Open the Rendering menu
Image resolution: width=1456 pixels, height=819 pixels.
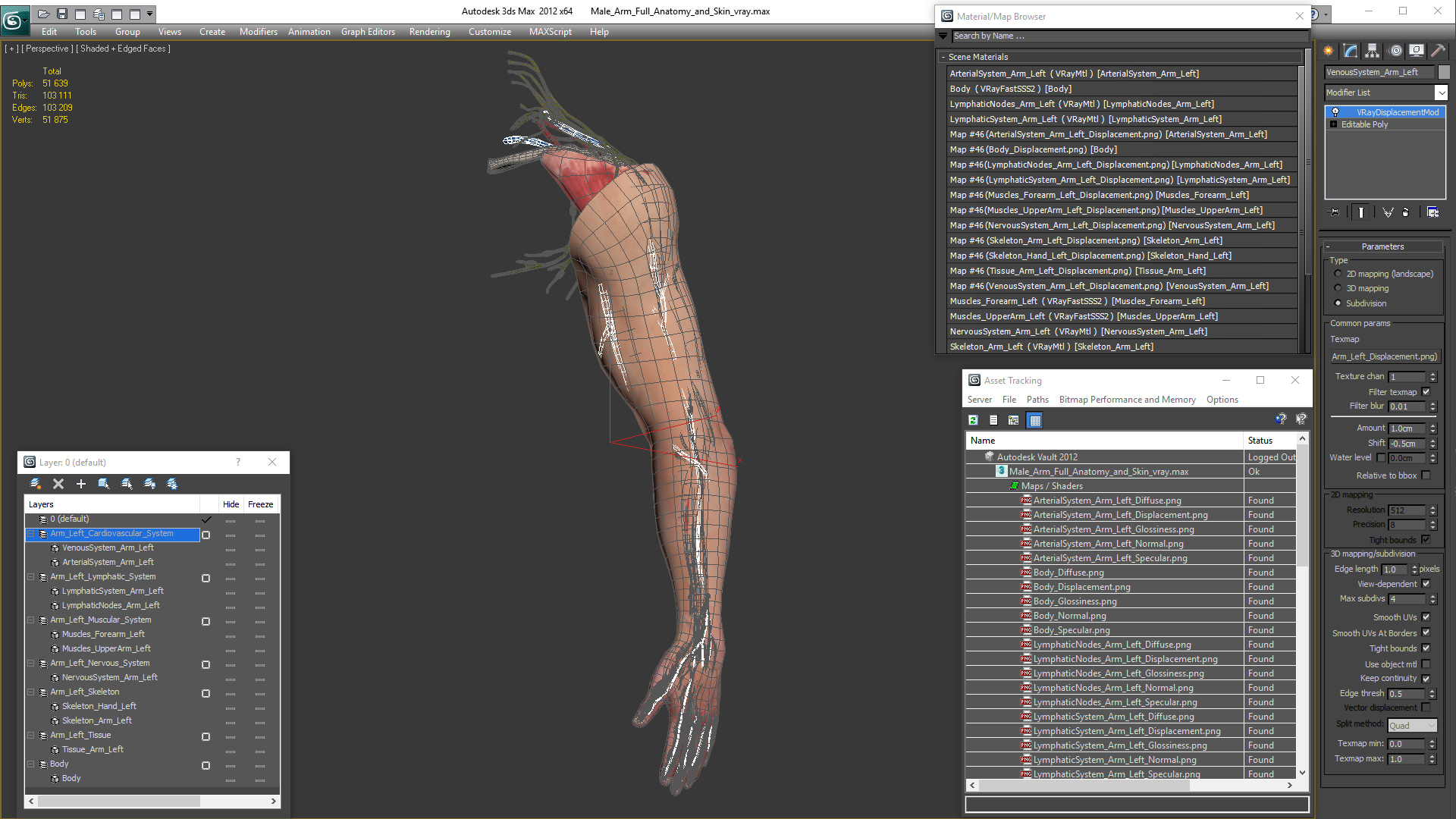429,32
